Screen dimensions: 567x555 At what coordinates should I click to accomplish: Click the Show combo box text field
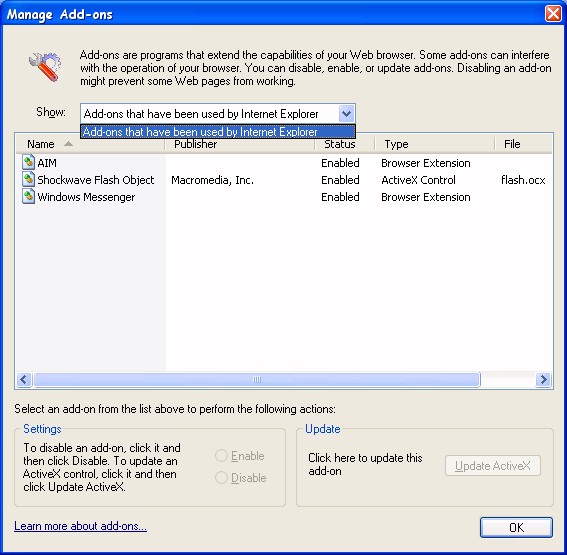click(210, 114)
